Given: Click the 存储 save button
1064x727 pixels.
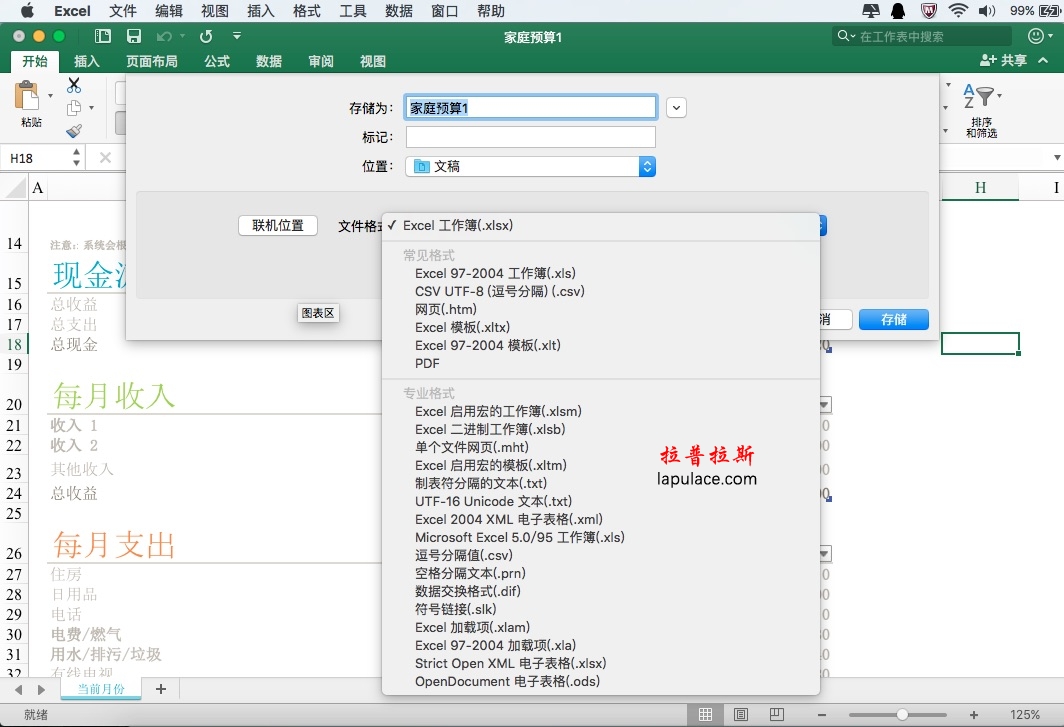Looking at the screenshot, I should pyautogui.click(x=894, y=320).
